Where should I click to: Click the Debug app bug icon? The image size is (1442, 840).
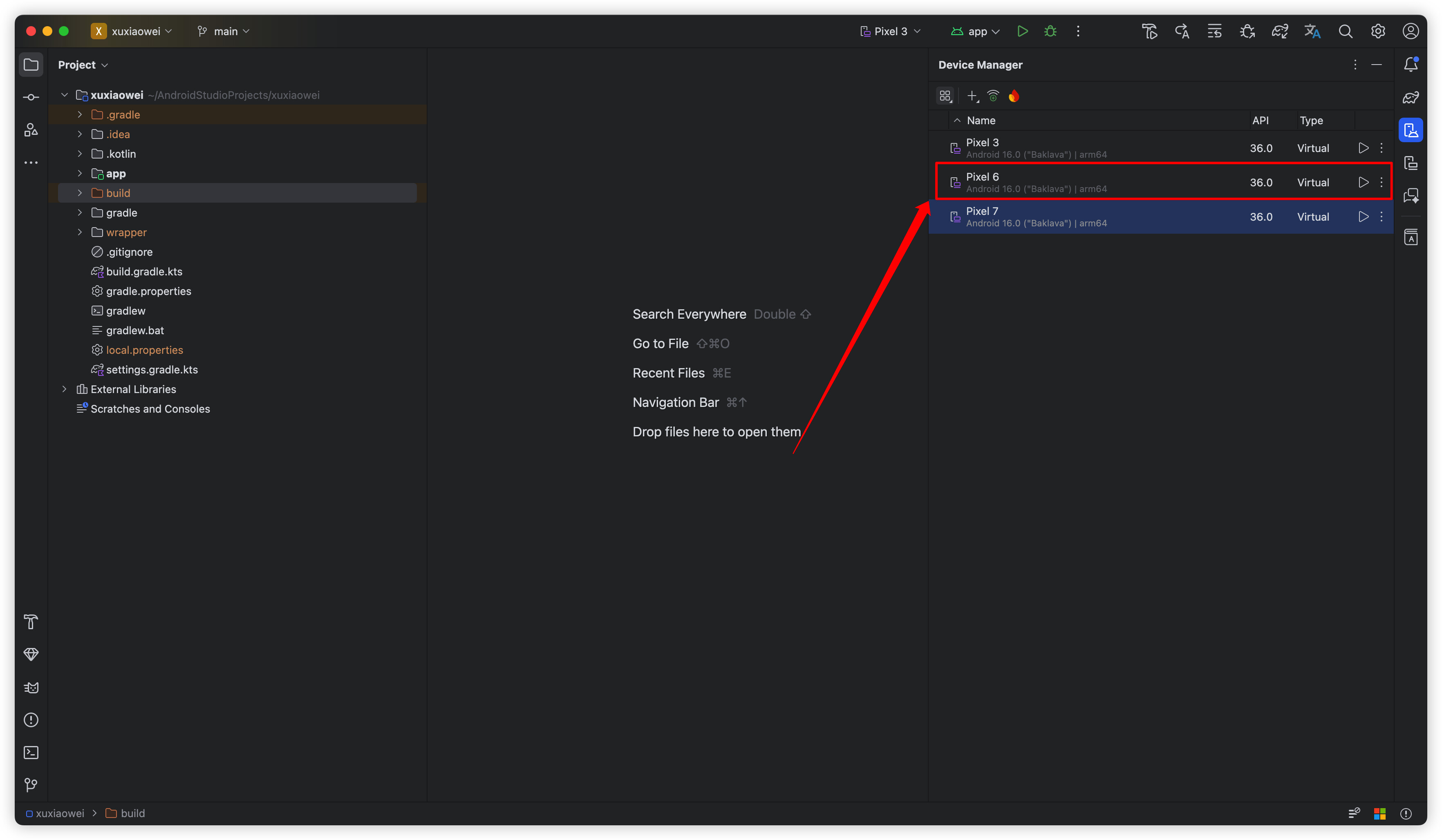click(1050, 31)
